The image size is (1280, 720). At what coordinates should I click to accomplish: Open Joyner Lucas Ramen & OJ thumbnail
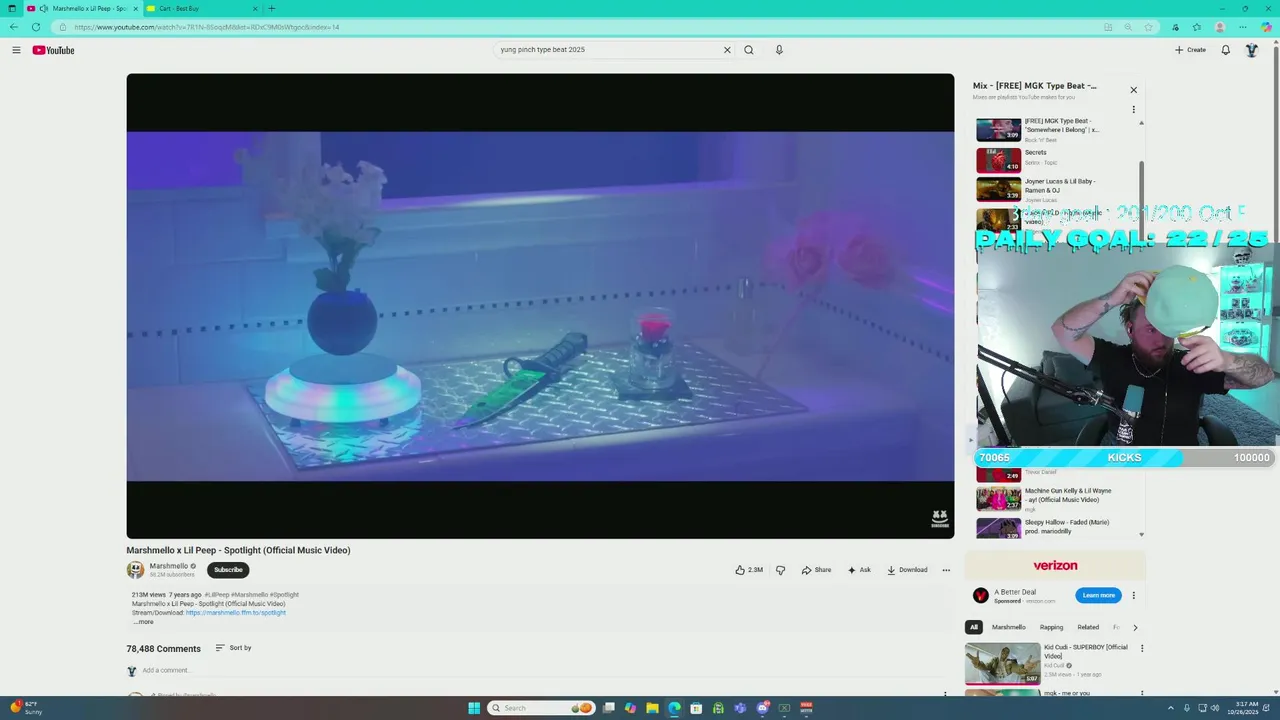point(998,190)
